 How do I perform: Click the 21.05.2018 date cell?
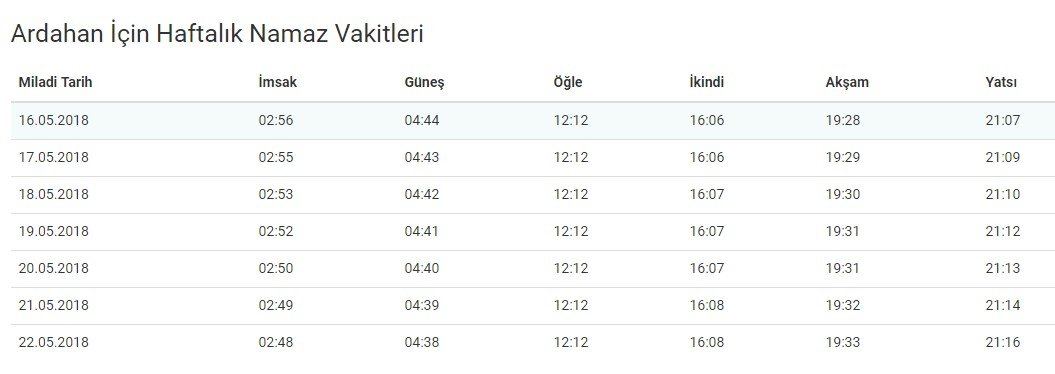(x=54, y=305)
